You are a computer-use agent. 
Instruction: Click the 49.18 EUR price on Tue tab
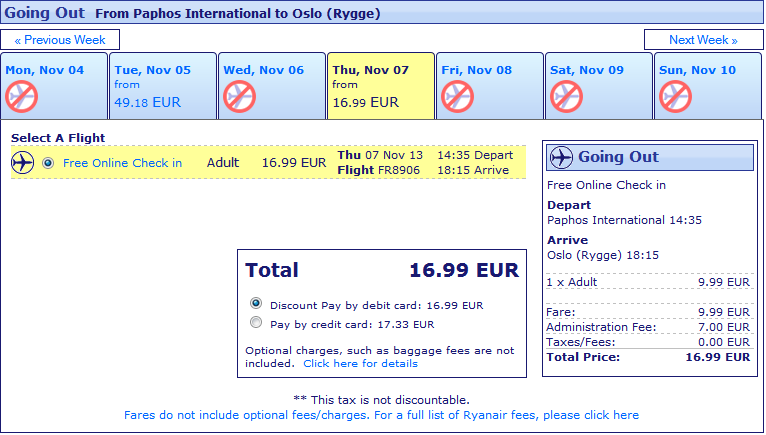pyautogui.click(x=148, y=102)
